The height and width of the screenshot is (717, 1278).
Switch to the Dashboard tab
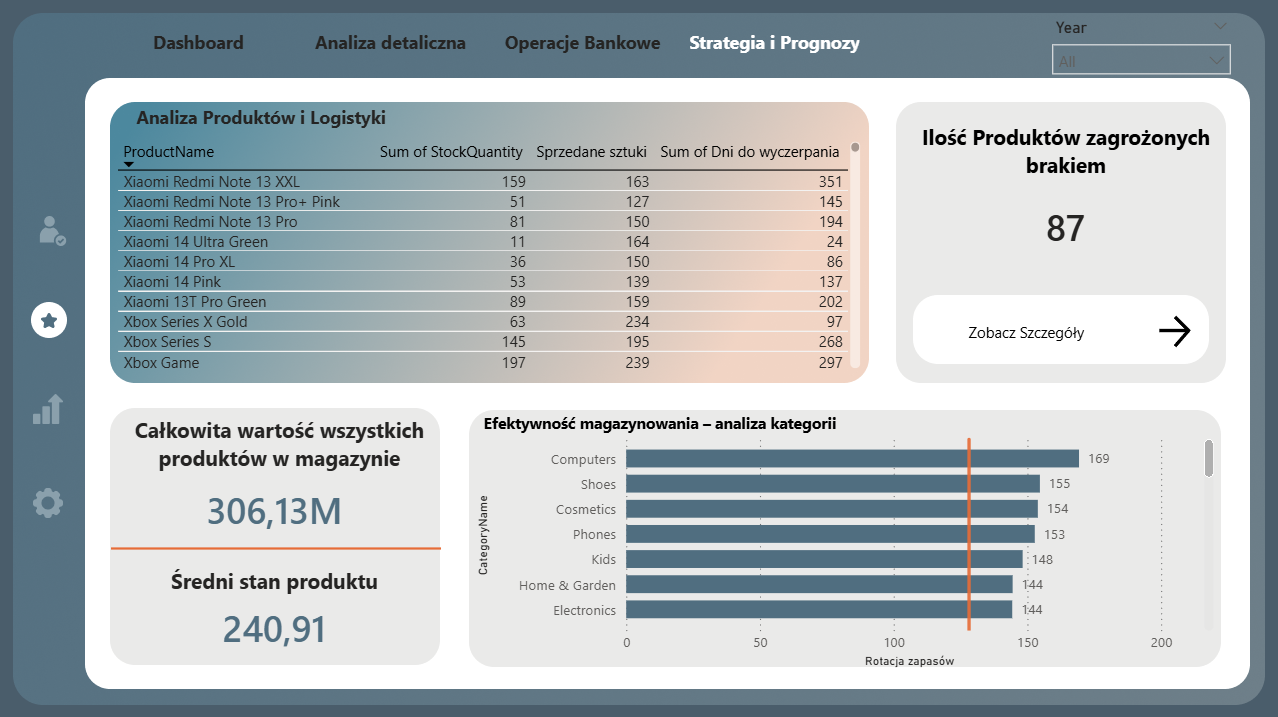(x=198, y=43)
